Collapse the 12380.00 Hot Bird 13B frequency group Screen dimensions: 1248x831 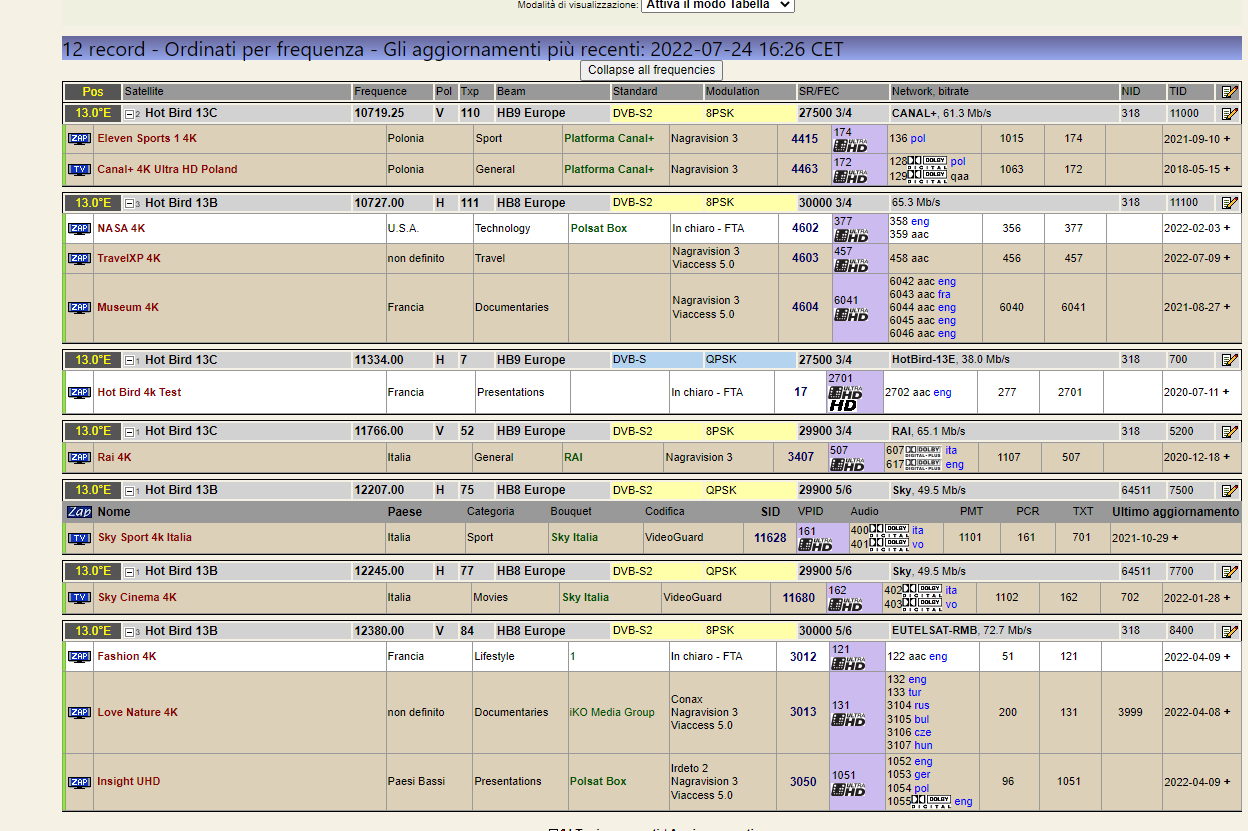coord(130,632)
